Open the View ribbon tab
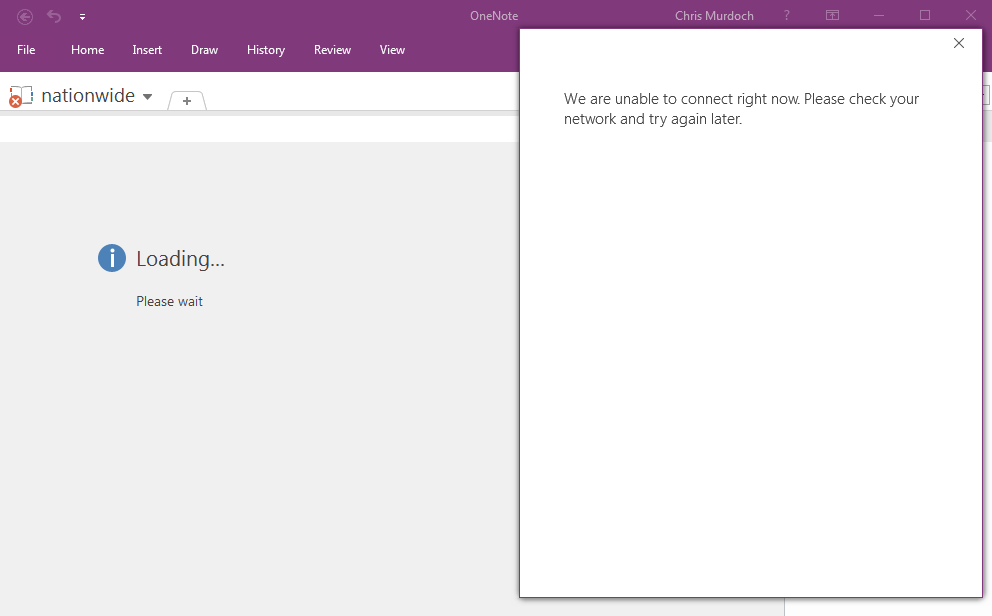Image resolution: width=992 pixels, height=616 pixels. 392,50
